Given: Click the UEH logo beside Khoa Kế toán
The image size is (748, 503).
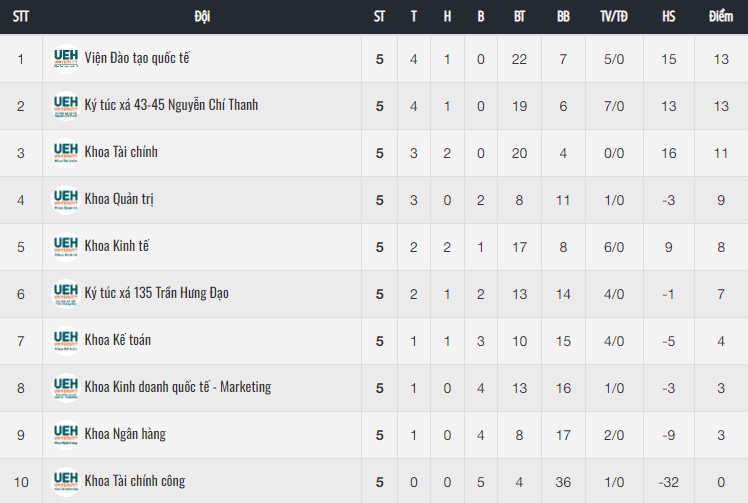Looking at the screenshot, I should tap(65, 341).
